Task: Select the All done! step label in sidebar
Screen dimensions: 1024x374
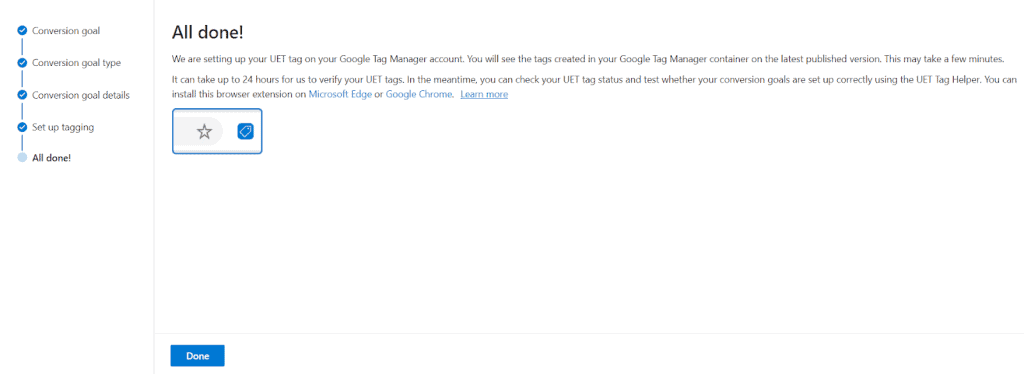Action: (x=52, y=157)
